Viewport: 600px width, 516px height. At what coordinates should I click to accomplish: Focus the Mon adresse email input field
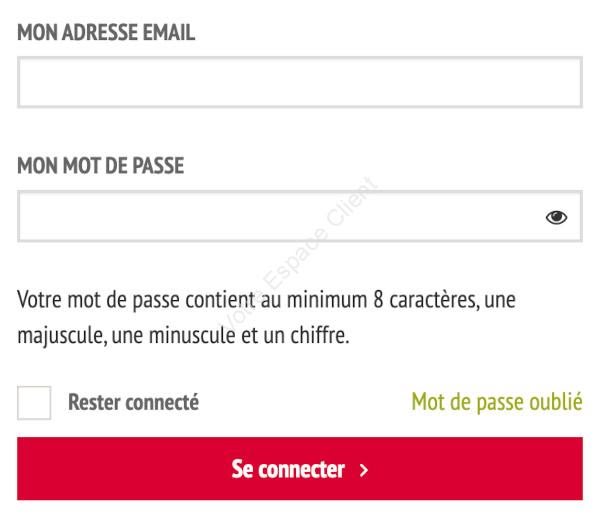tap(300, 82)
